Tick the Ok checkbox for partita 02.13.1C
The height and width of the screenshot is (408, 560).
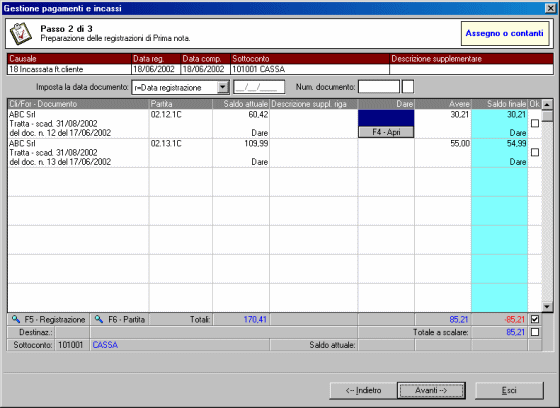(535, 153)
